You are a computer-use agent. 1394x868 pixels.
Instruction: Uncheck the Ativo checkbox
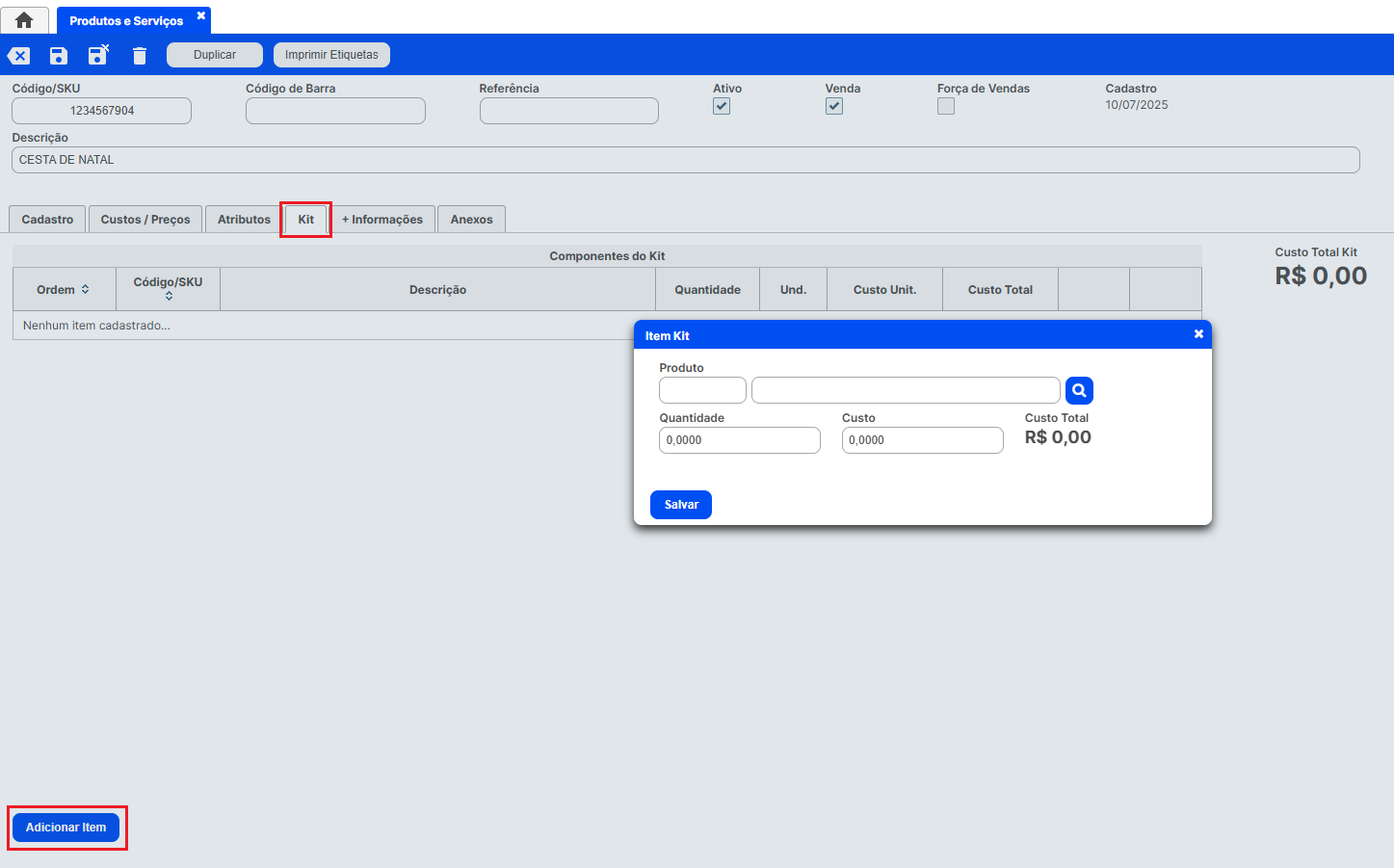(x=722, y=107)
